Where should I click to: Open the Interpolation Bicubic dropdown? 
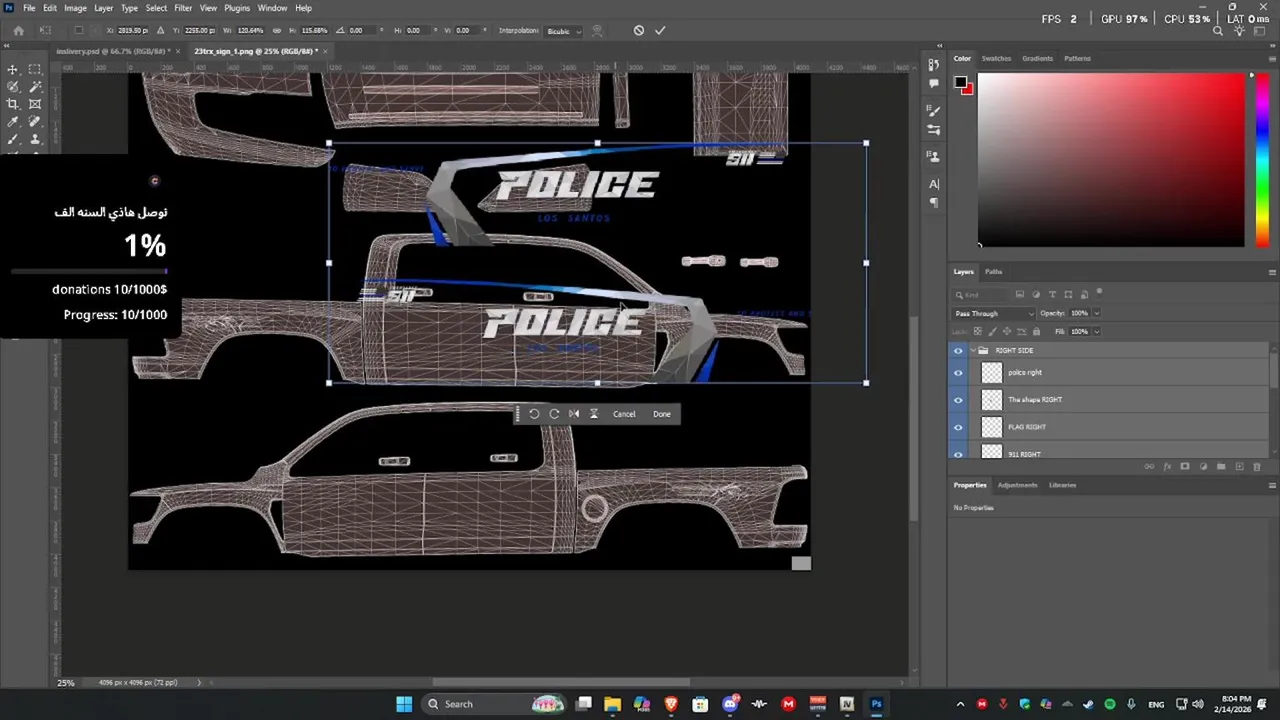(563, 31)
